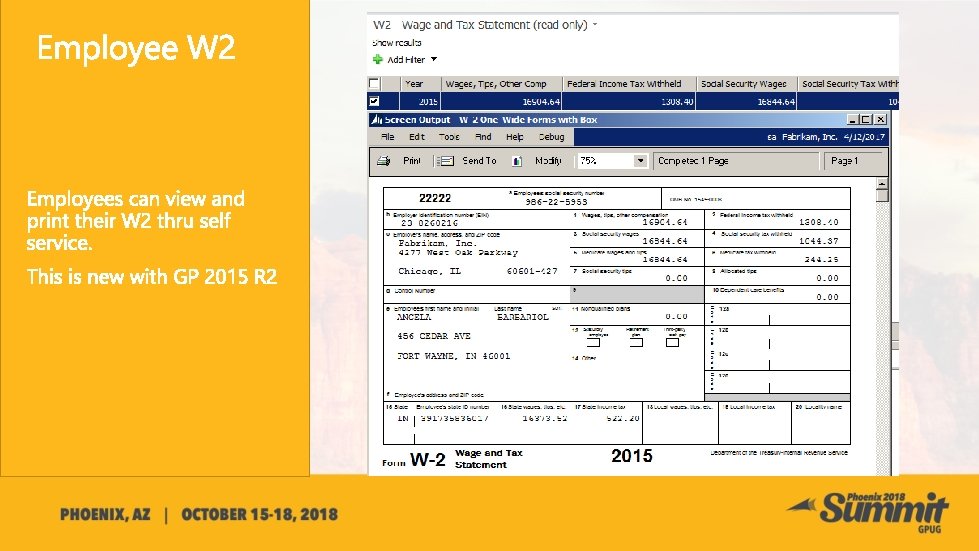The height and width of the screenshot is (551, 979).
Task: Click the scrollbar up arrow in report
Action: tap(882, 183)
